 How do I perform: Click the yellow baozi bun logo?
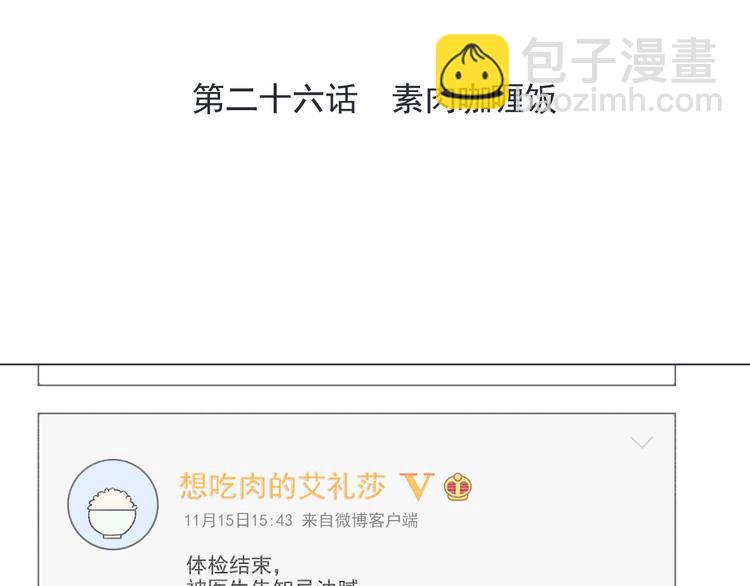(x=472, y=71)
